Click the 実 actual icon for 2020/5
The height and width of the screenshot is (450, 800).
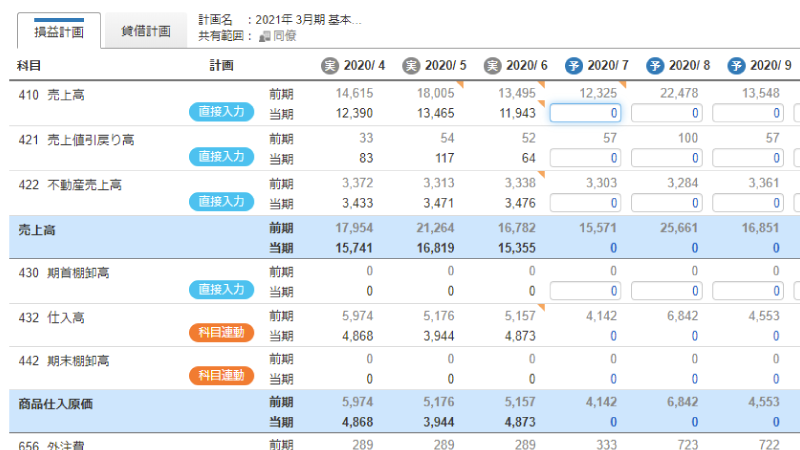coord(411,65)
